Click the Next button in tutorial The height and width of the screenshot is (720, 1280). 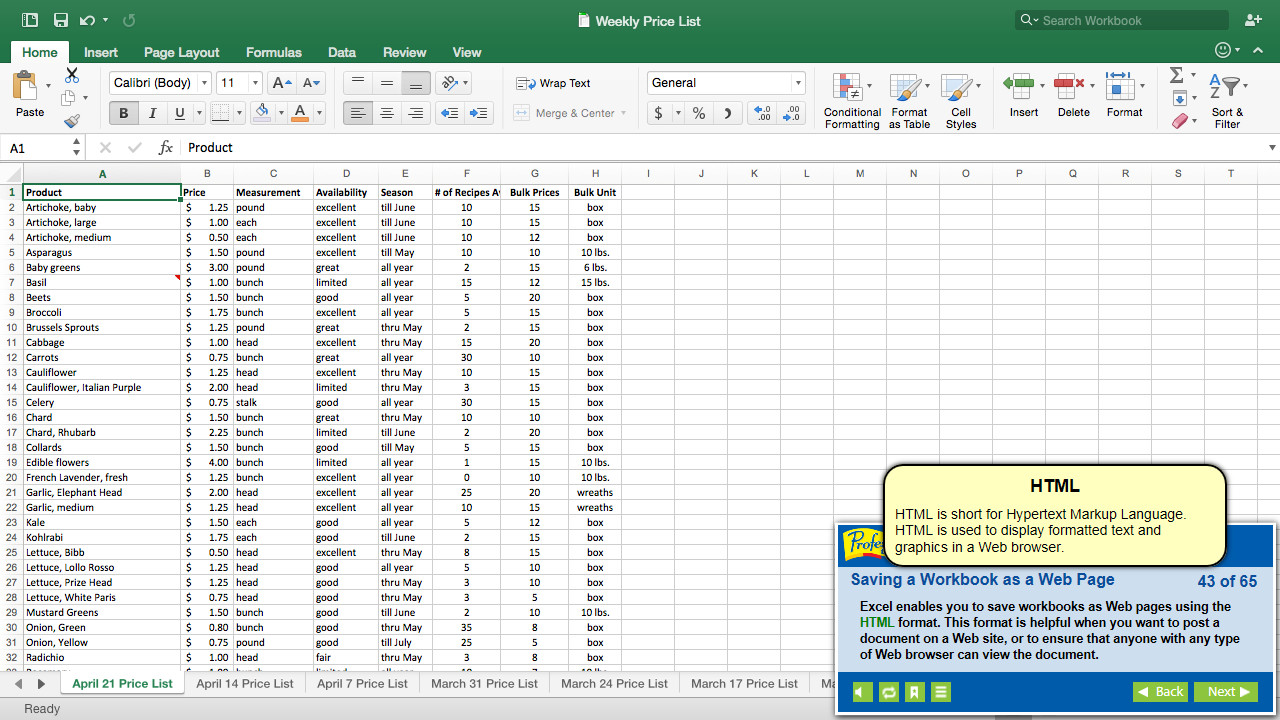1225,692
